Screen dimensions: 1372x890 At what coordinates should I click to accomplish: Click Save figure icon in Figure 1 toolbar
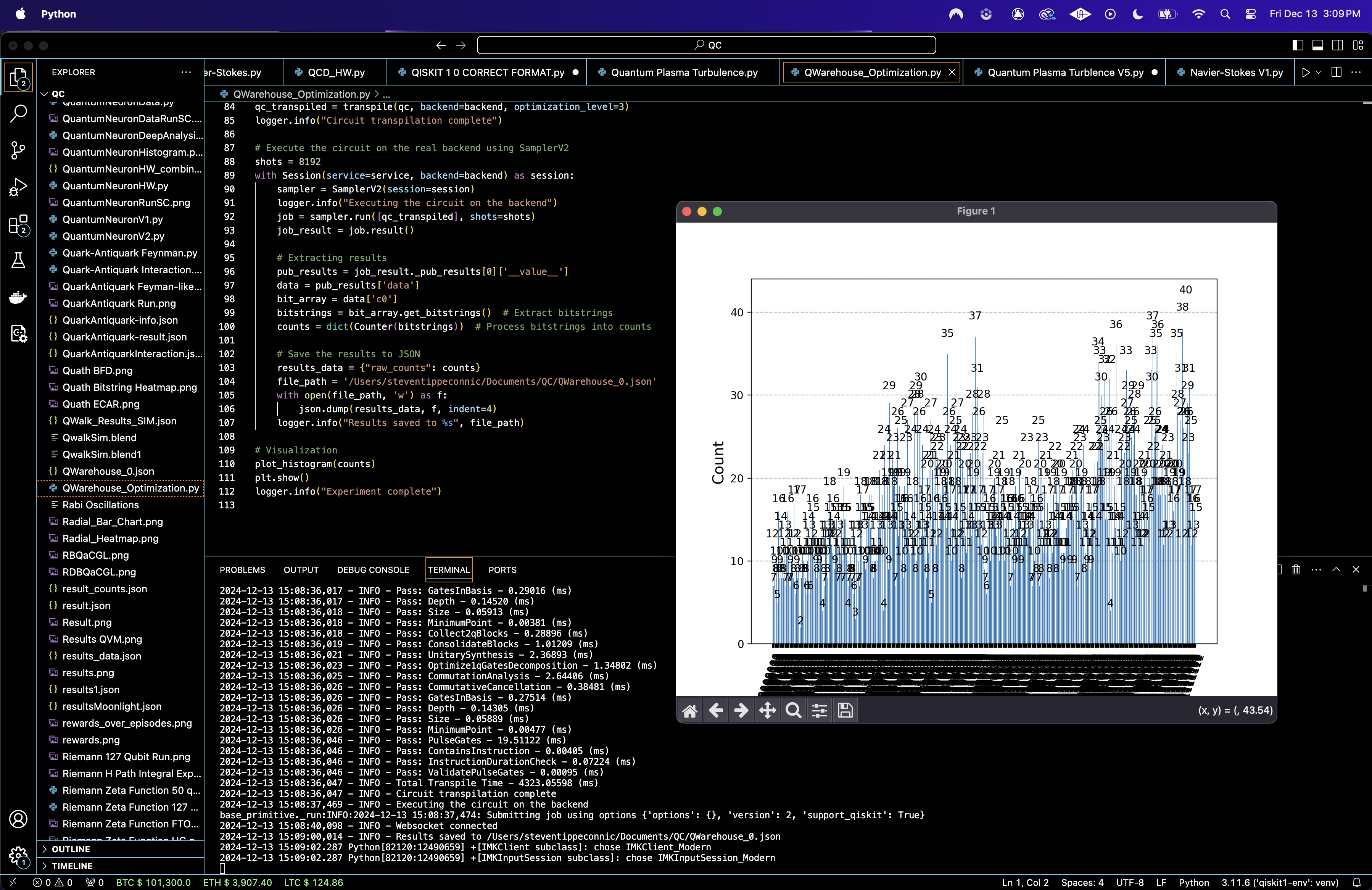click(845, 710)
